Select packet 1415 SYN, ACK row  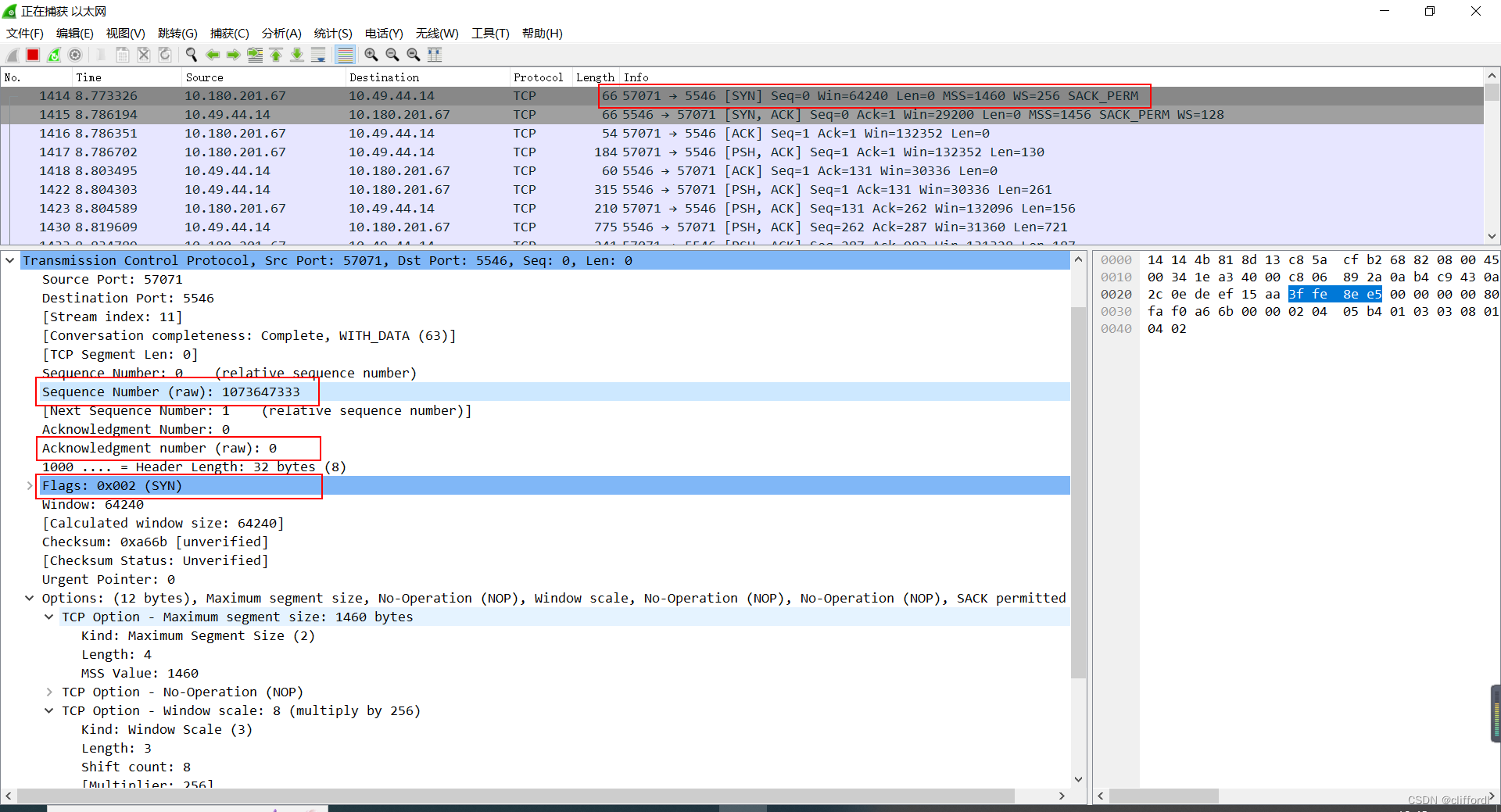742,115
